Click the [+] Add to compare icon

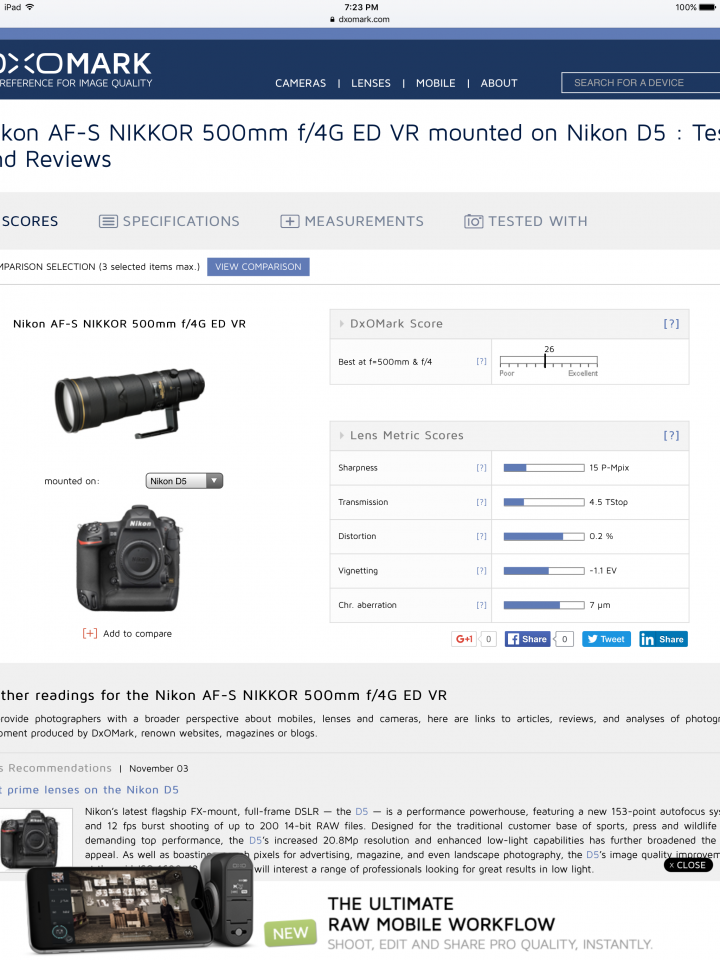(90, 633)
